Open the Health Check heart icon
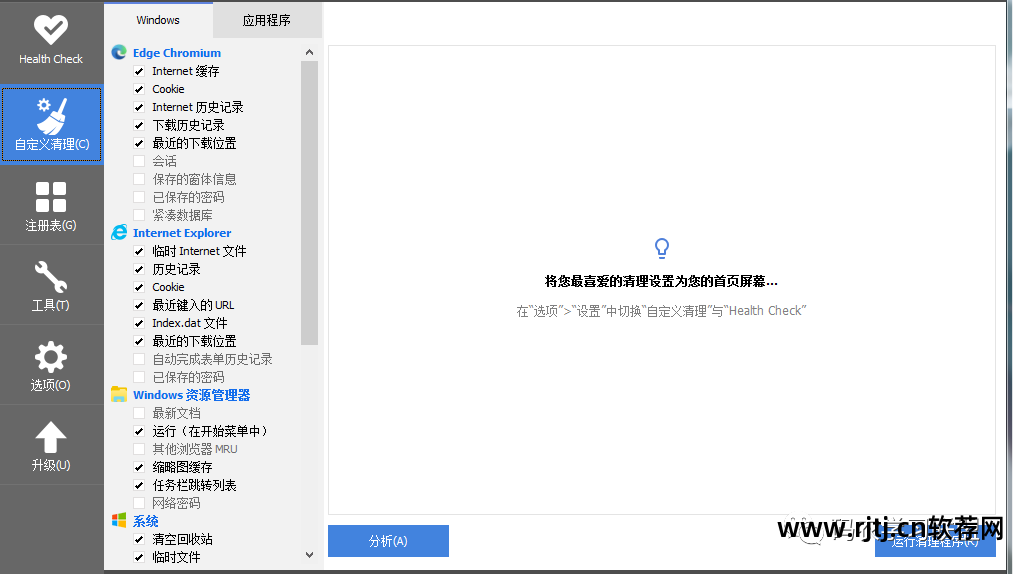Screen dimensions: 1013x574 [51, 30]
